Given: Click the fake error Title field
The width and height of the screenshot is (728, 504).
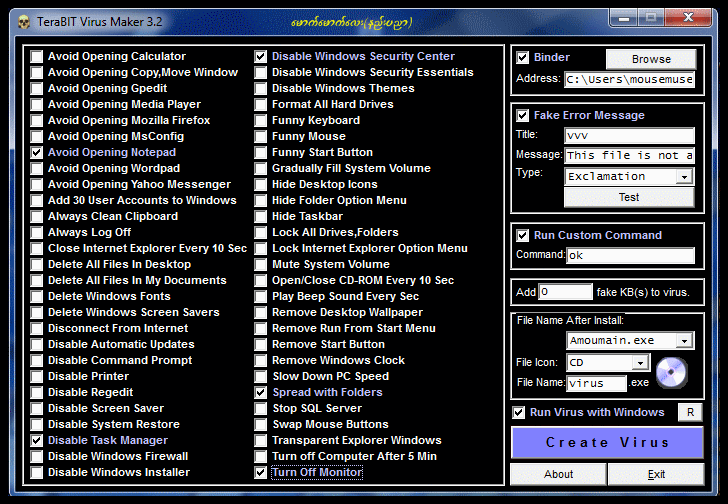Looking at the screenshot, I should 630,136.
